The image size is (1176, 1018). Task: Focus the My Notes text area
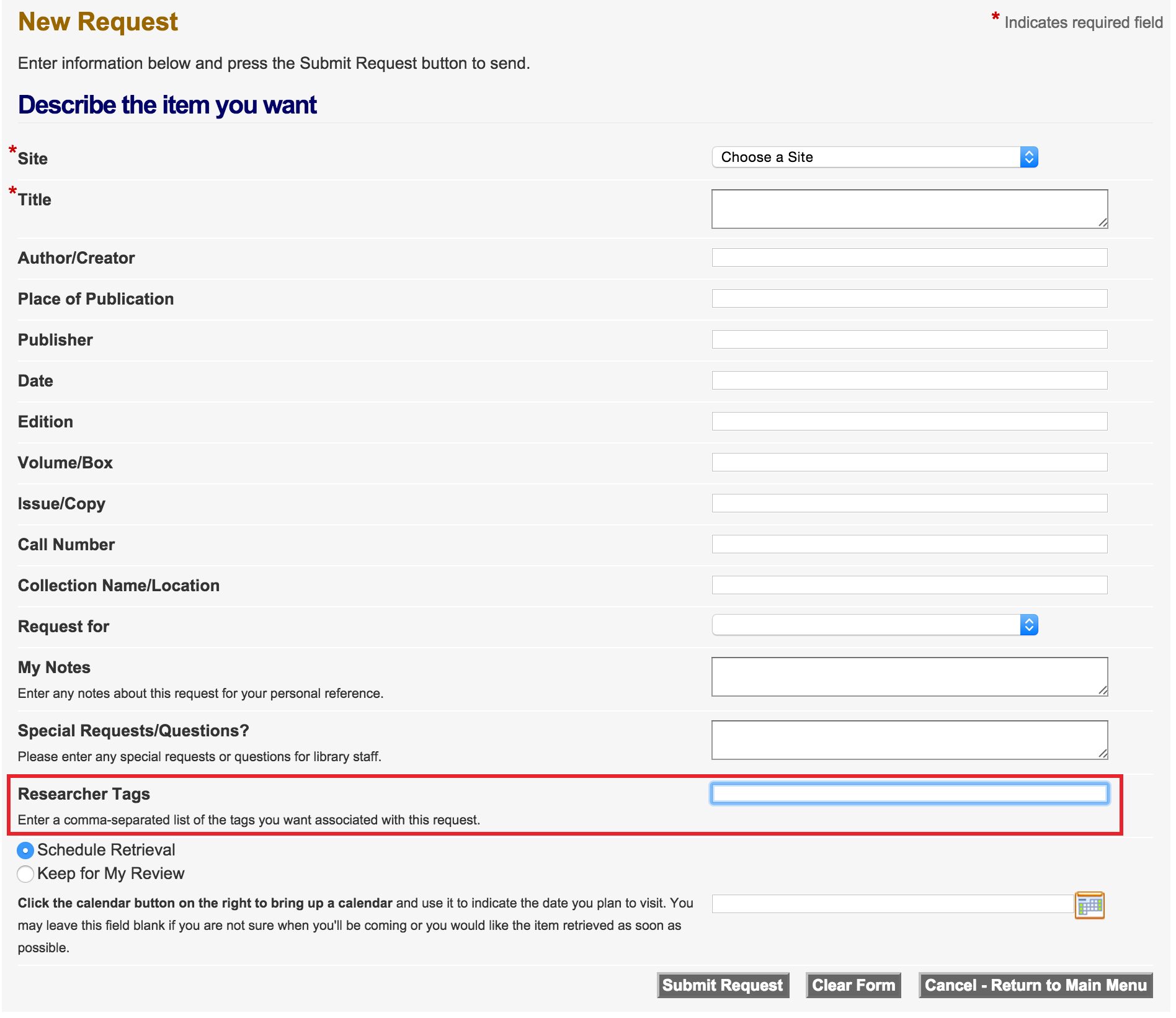909,677
